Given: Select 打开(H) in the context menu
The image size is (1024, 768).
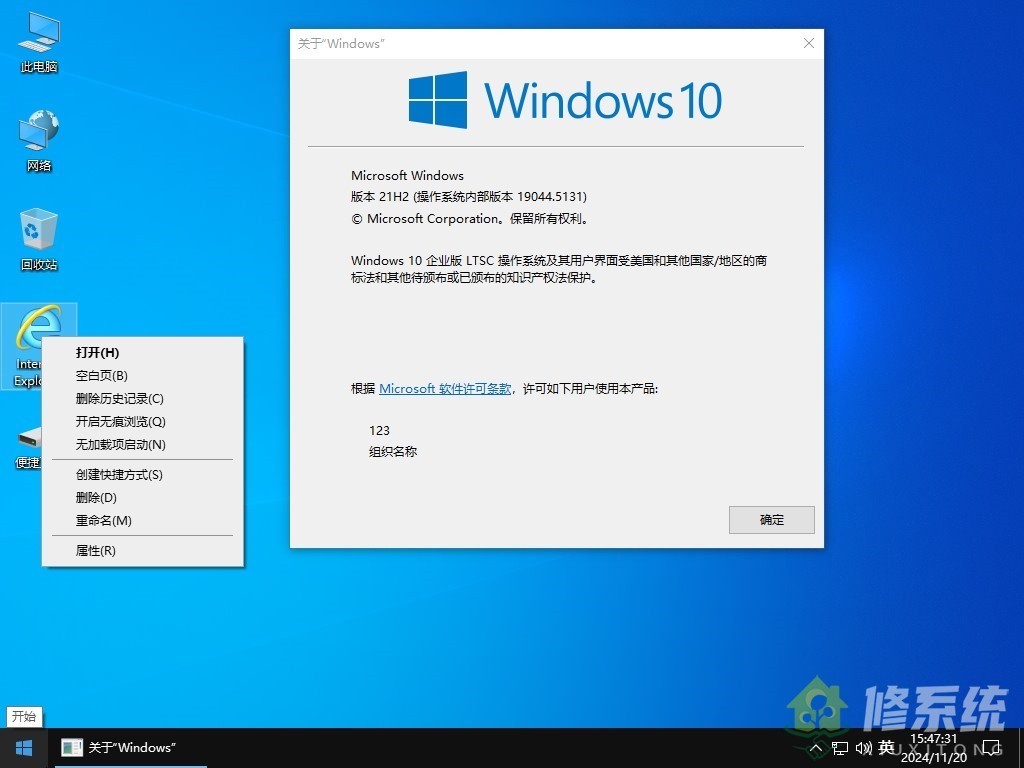Looking at the screenshot, I should click(99, 352).
